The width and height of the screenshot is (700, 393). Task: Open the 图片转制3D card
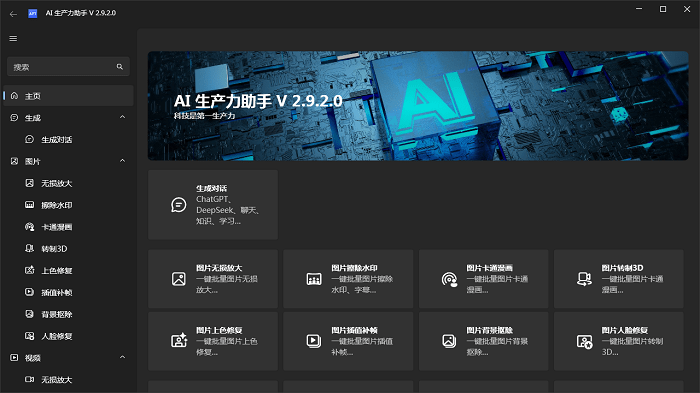pos(619,279)
